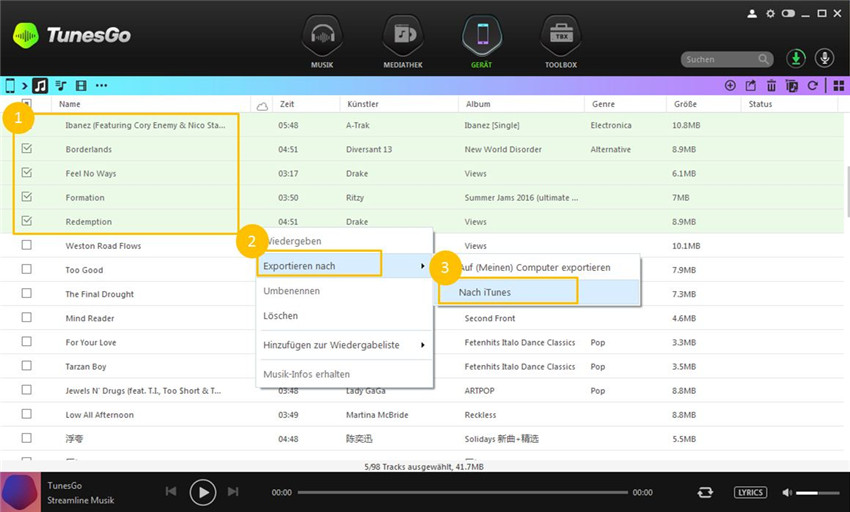Skip to the next track

[233, 491]
